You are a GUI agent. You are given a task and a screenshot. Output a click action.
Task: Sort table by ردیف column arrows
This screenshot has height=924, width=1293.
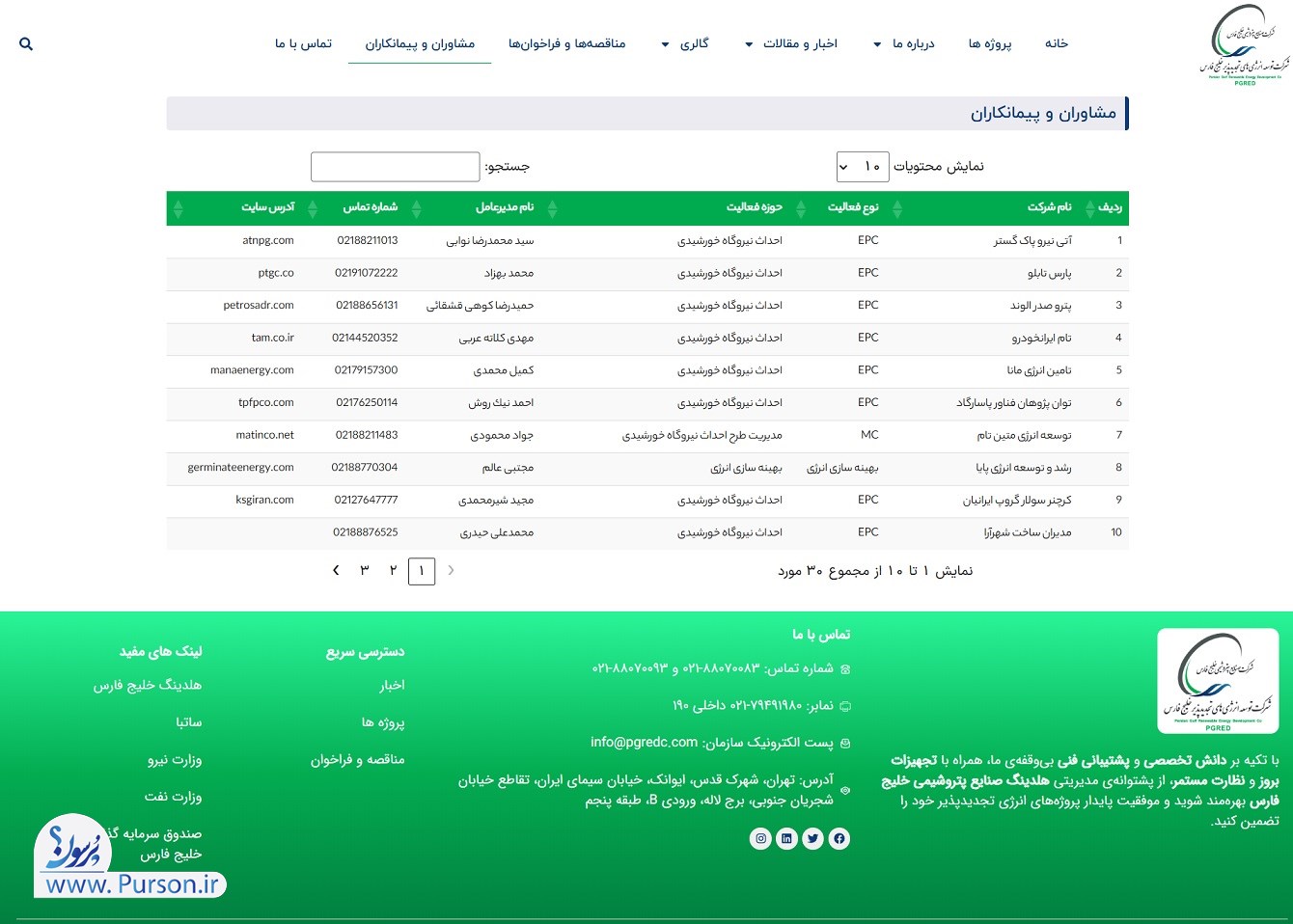click(1090, 207)
